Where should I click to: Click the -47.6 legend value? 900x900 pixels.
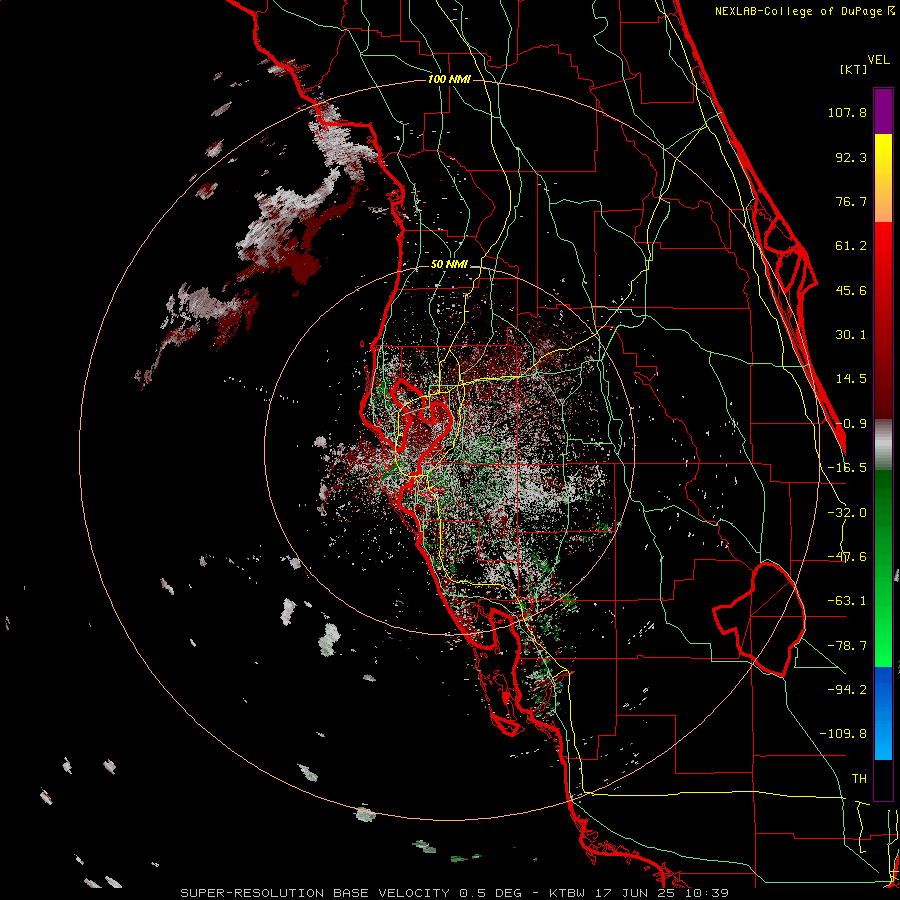click(847, 557)
